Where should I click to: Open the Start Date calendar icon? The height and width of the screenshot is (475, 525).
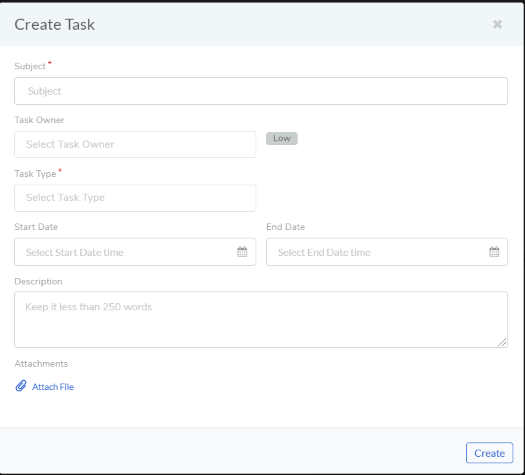(242, 252)
